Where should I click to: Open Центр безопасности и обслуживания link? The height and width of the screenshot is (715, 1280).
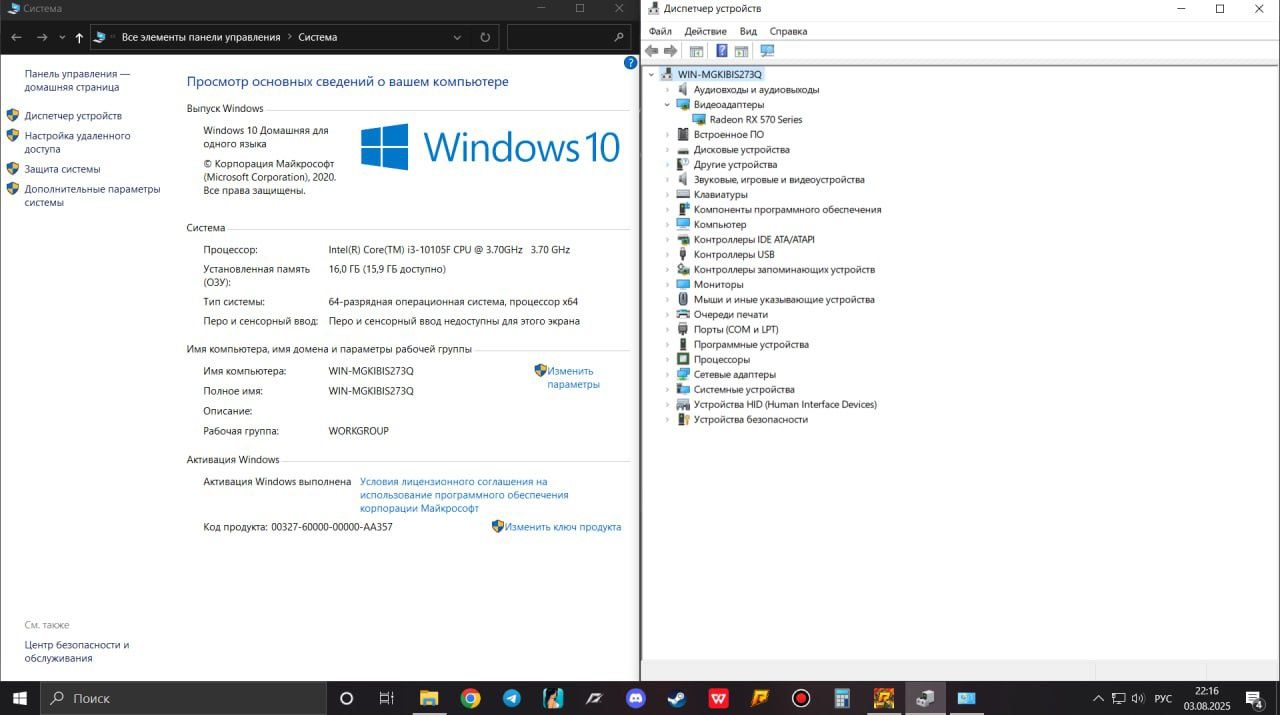[x=77, y=651]
